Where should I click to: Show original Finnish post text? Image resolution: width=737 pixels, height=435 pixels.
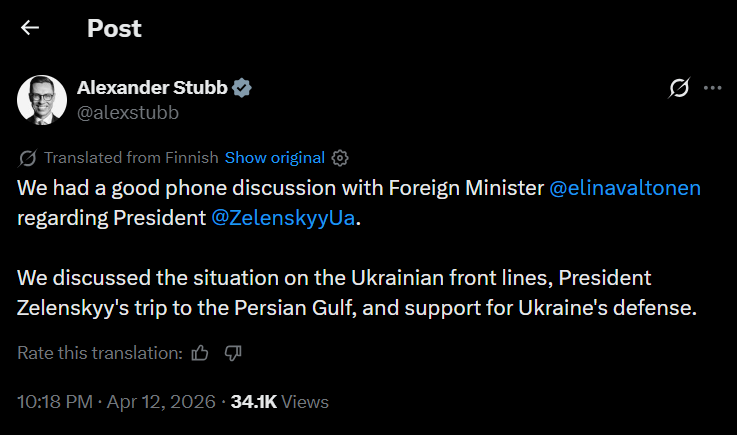coord(274,158)
